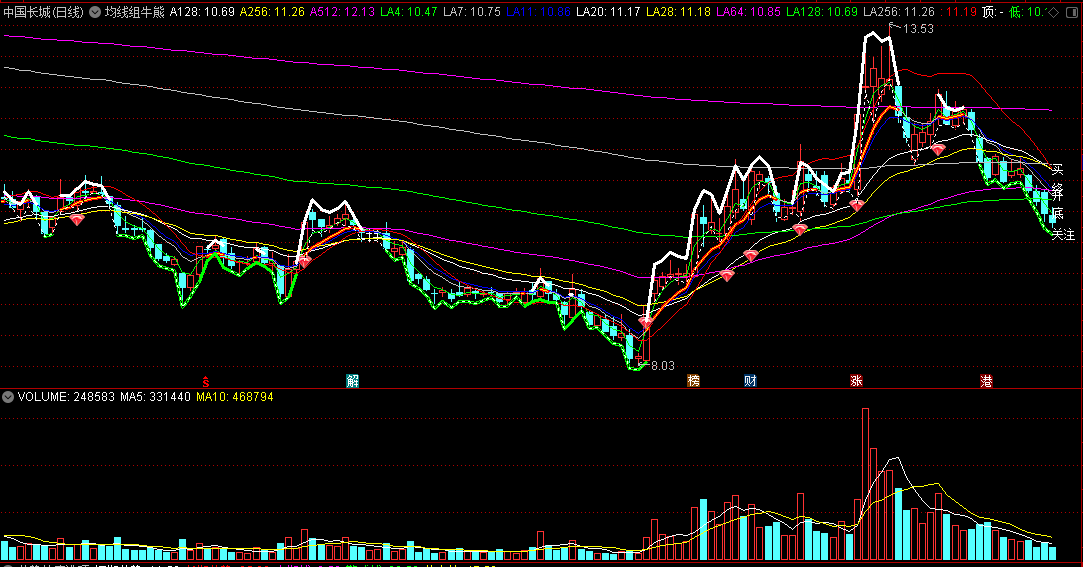This screenshot has height=567, width=1083.
Task: Click the small rectangle icon at top-right edge
Action: click(x=1071, y=12)
